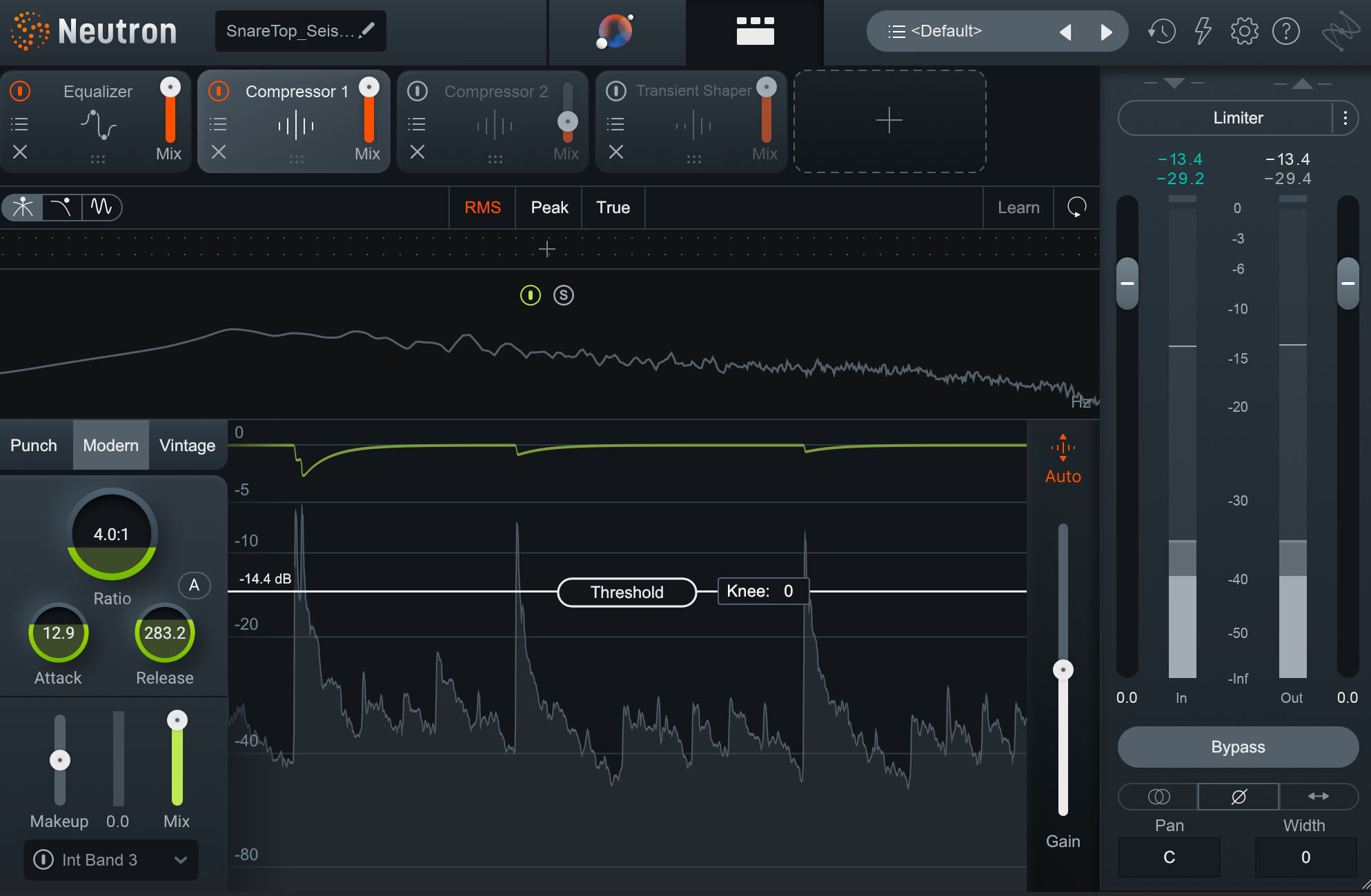Add a crossover band split
Image resolution: width=1371 pixels, height=896 pixels.
click(x=547, y=249)
